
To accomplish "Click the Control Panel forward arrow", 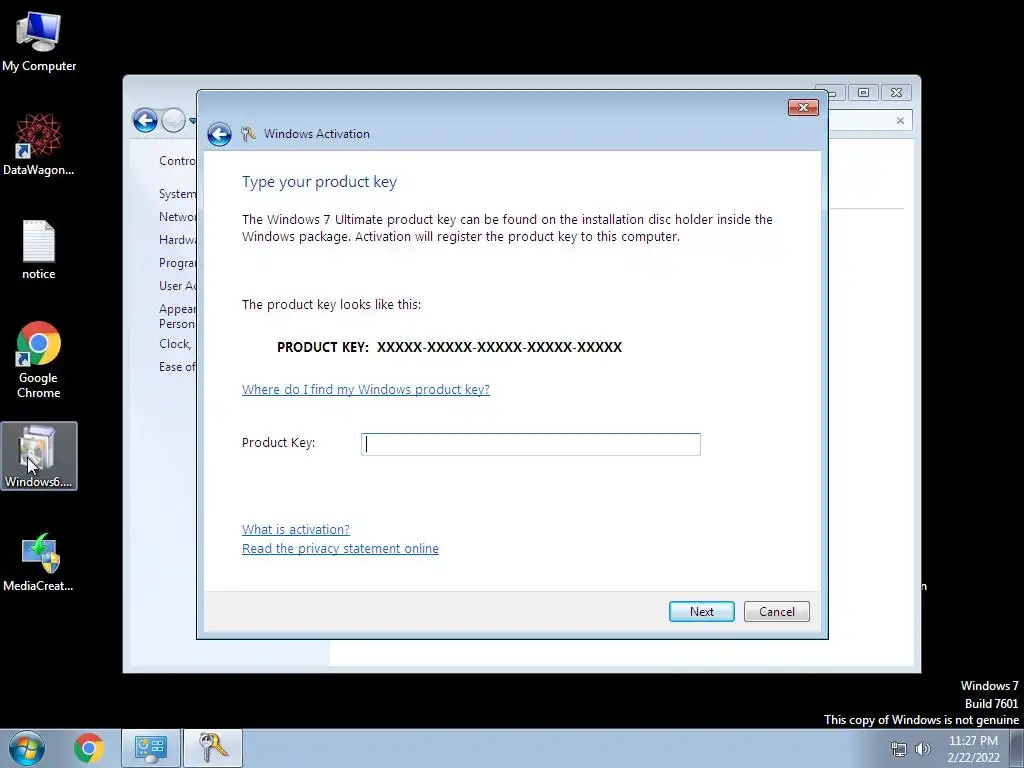I will [173, 120].
